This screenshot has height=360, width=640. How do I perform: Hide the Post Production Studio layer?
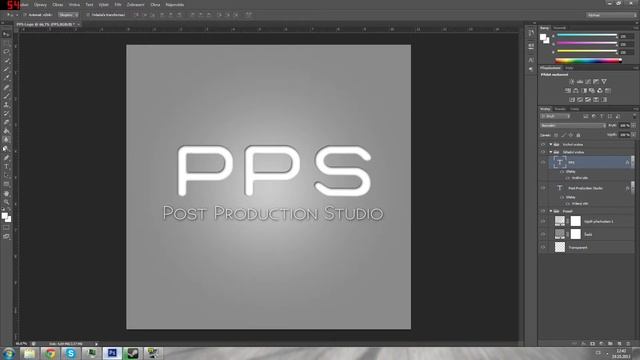[543, 188]
